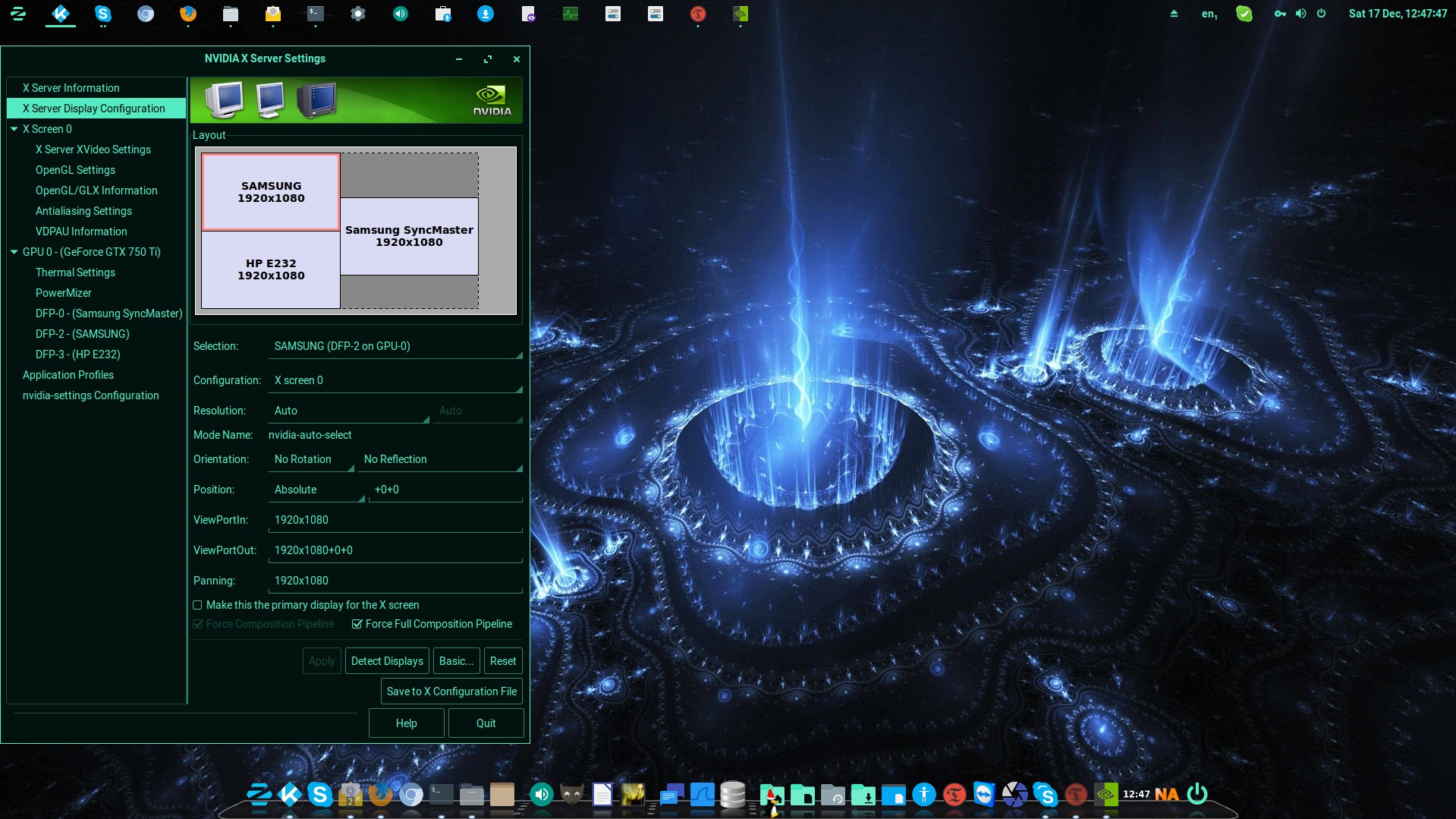Open the Zorin menu in the top-left corner
The height and width of the screenshot is (819, 1456).
coord(18,14)
